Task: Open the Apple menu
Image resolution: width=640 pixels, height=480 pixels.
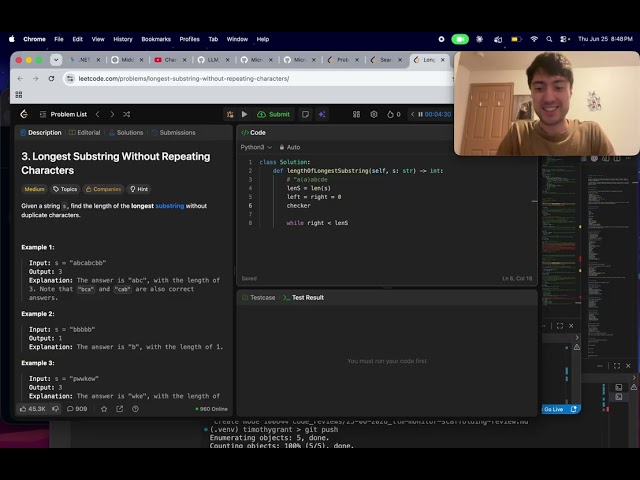Action: coord(12,39)
